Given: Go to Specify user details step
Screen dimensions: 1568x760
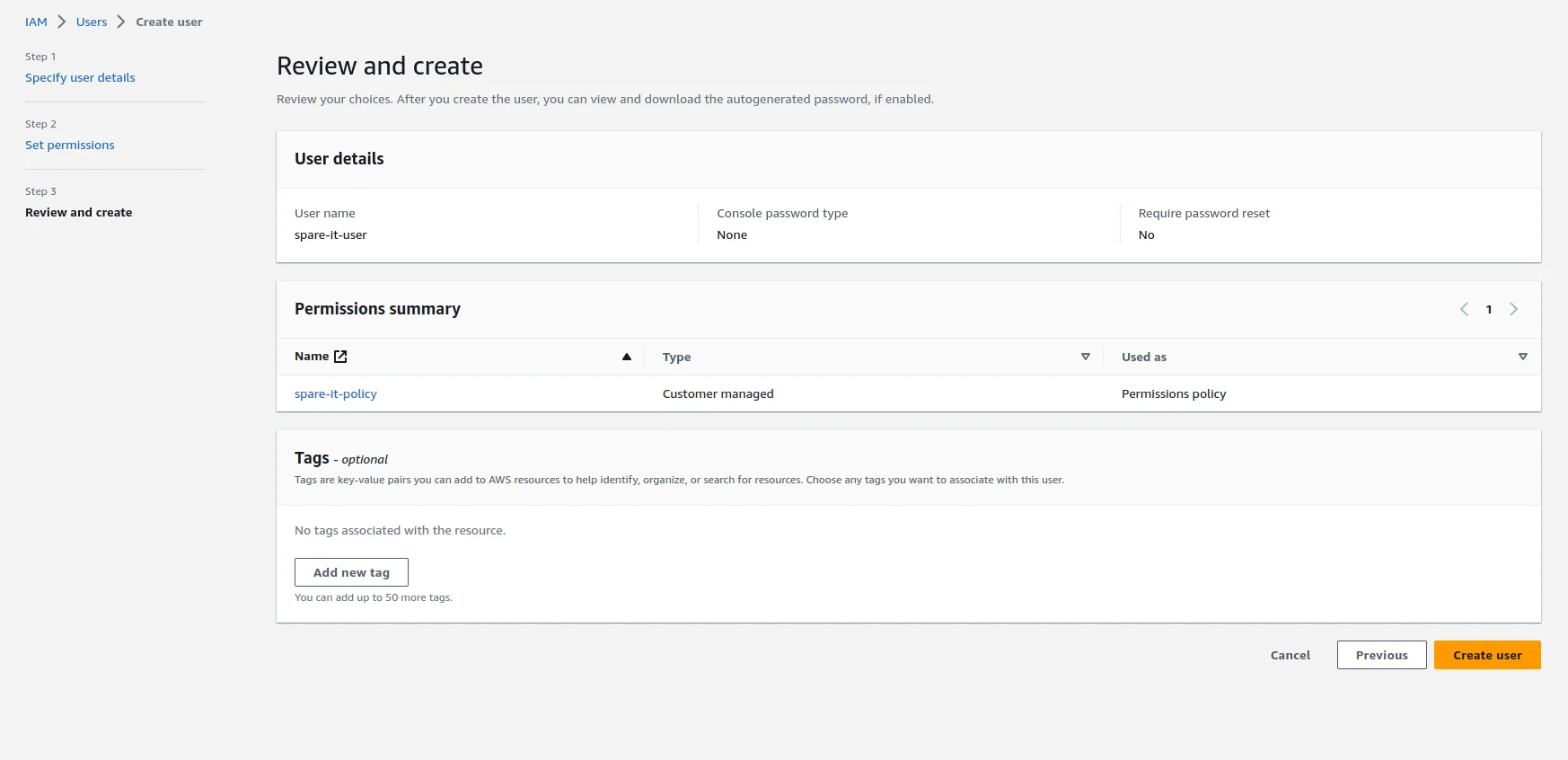Looking at the screenshot, I should point(80,77).
